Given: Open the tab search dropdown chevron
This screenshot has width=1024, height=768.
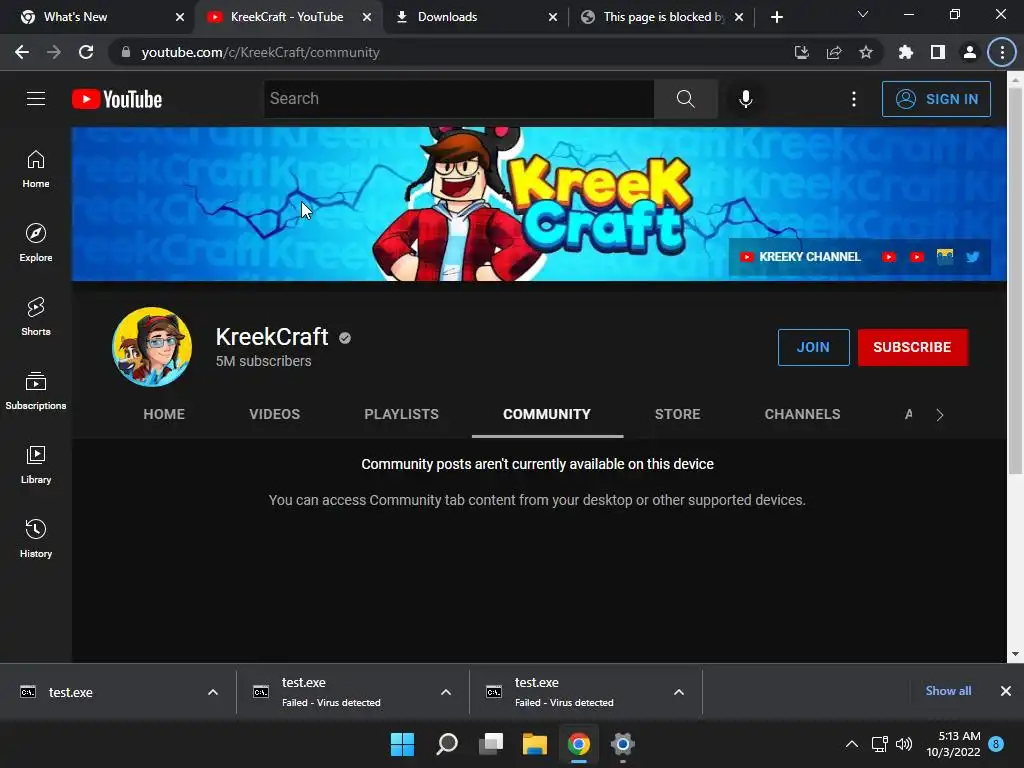Looking at the screenshot, I should 863,14.
